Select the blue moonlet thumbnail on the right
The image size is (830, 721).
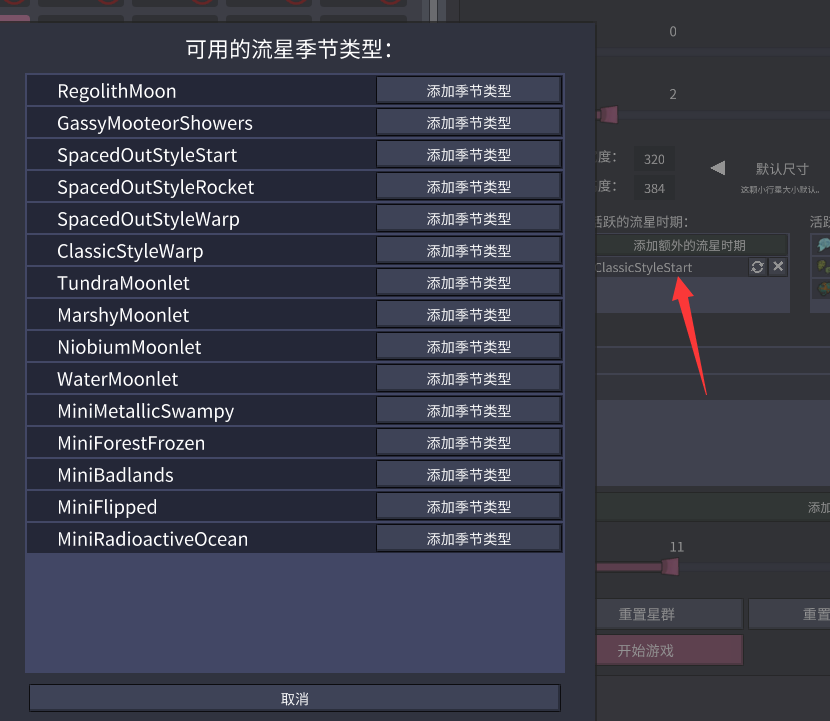[821, 244]
